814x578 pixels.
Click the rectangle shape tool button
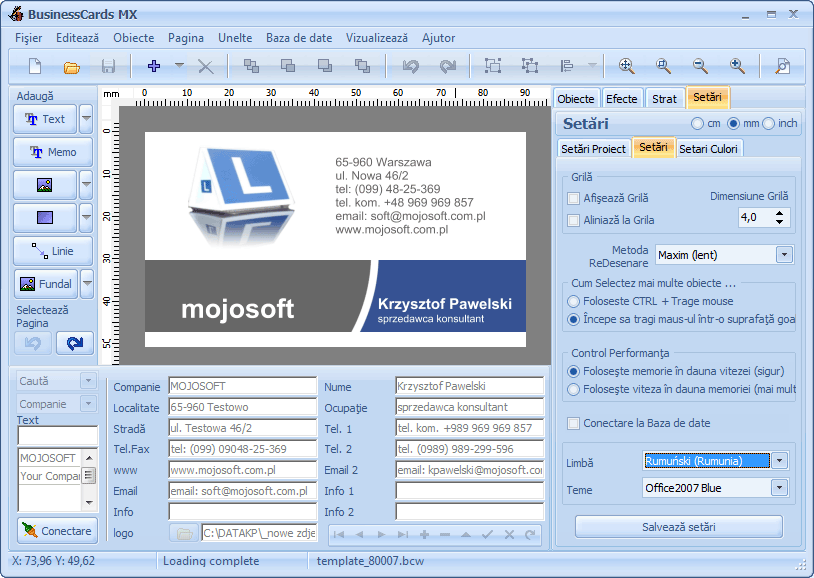[45, 218]
